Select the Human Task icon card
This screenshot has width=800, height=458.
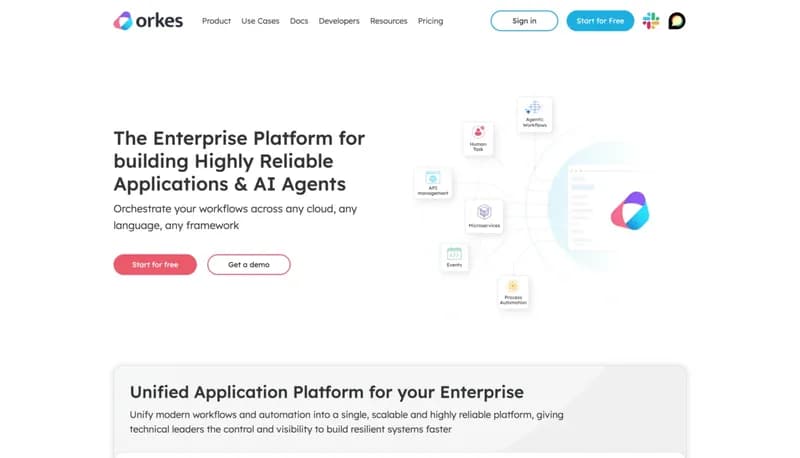tap(478, 138)
